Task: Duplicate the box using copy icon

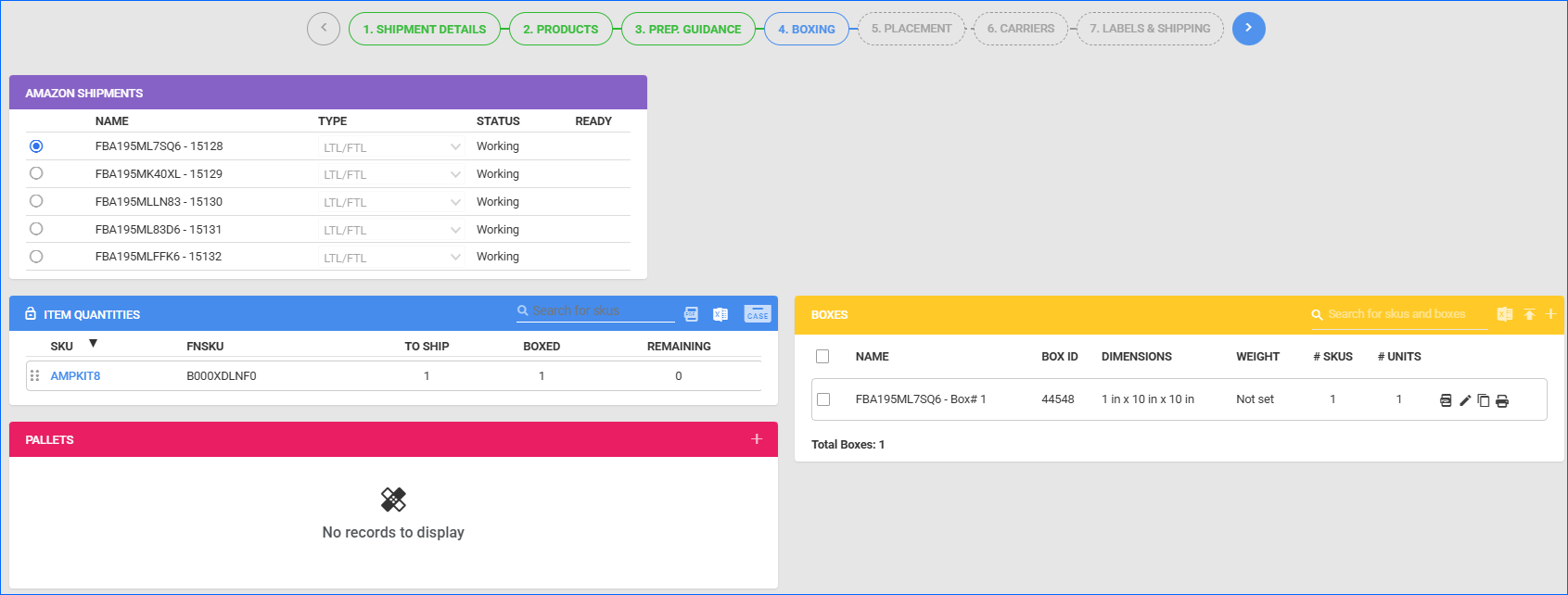Action: 1484,400
